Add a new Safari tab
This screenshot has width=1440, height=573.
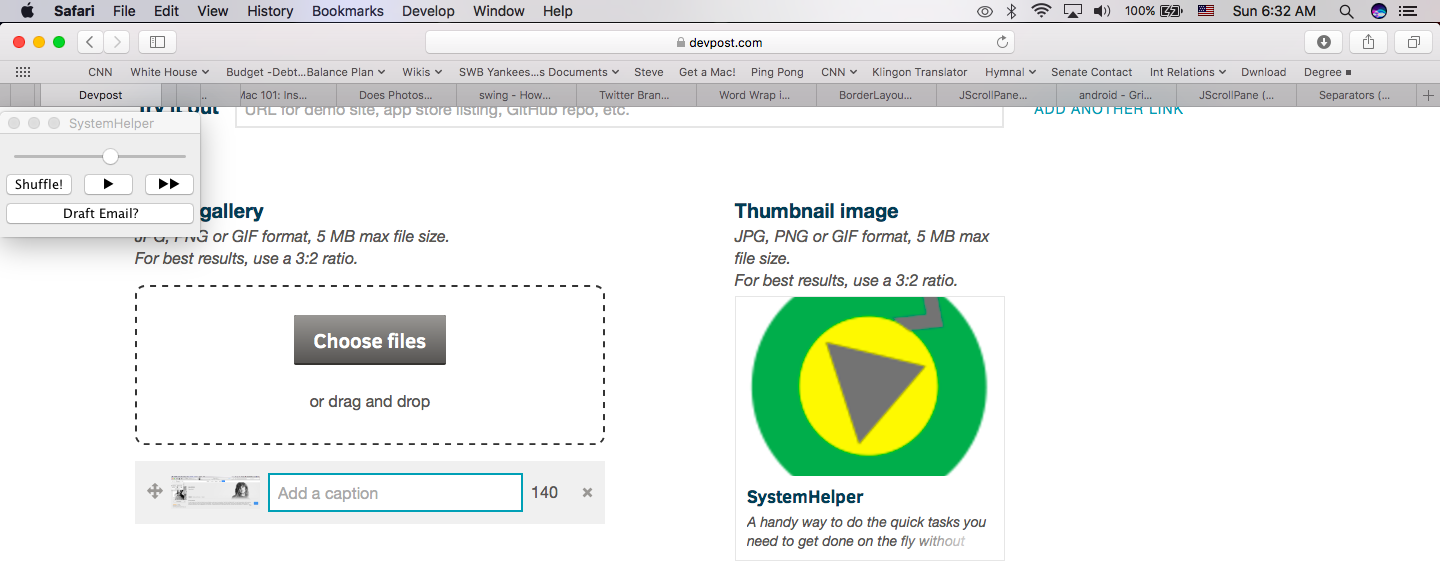point(1428,95)
